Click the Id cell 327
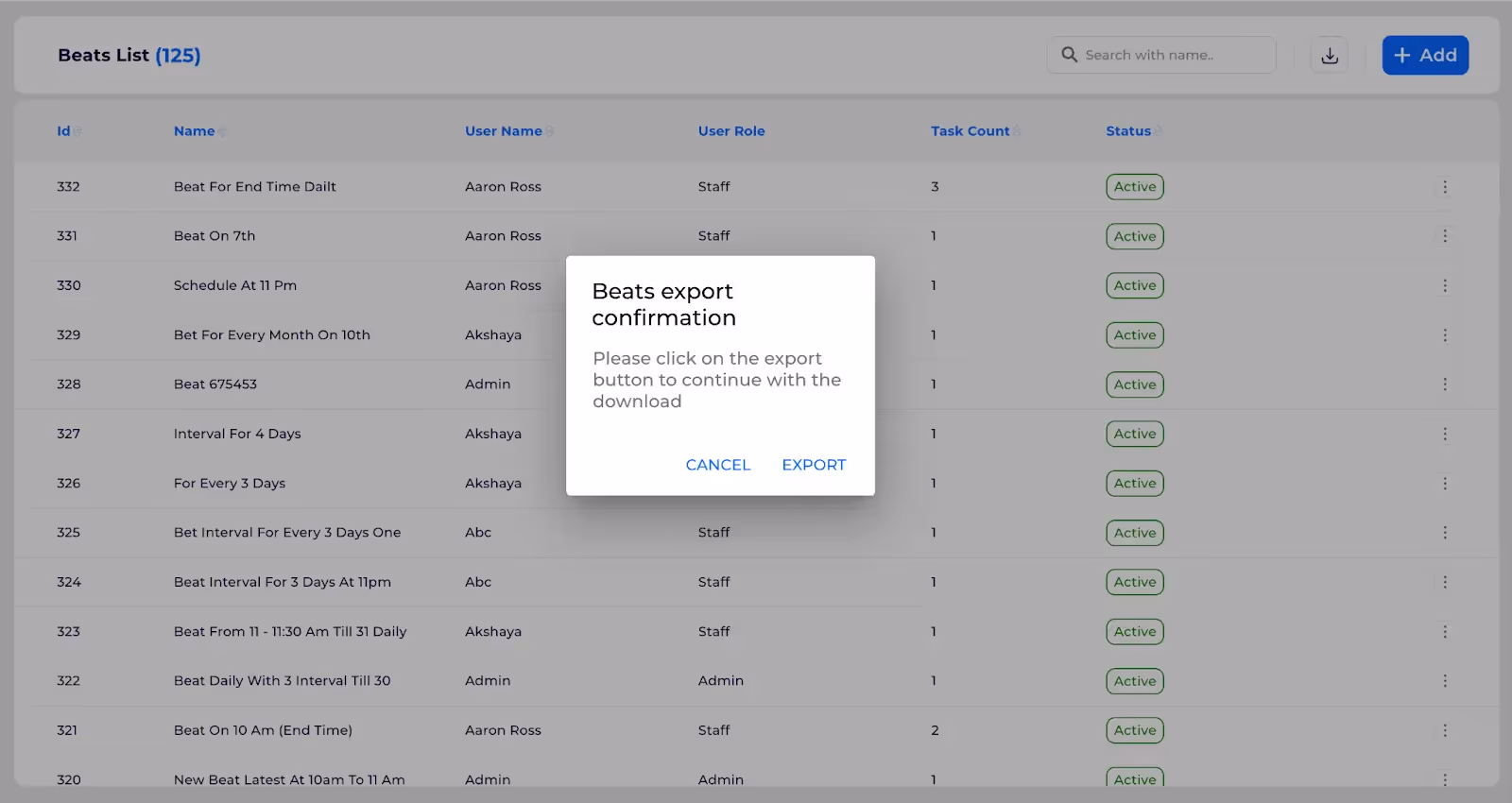 (x=68, y=434)
